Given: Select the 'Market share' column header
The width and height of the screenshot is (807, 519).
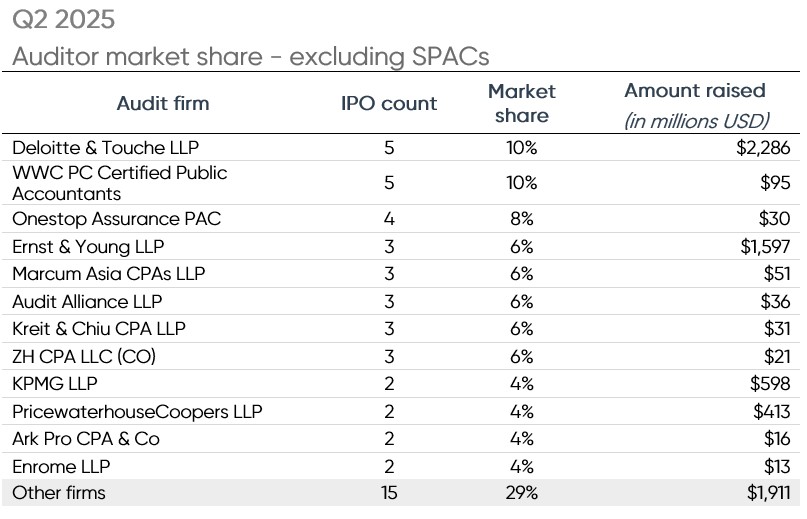Looking at the screenshot, I should point(521,104).
